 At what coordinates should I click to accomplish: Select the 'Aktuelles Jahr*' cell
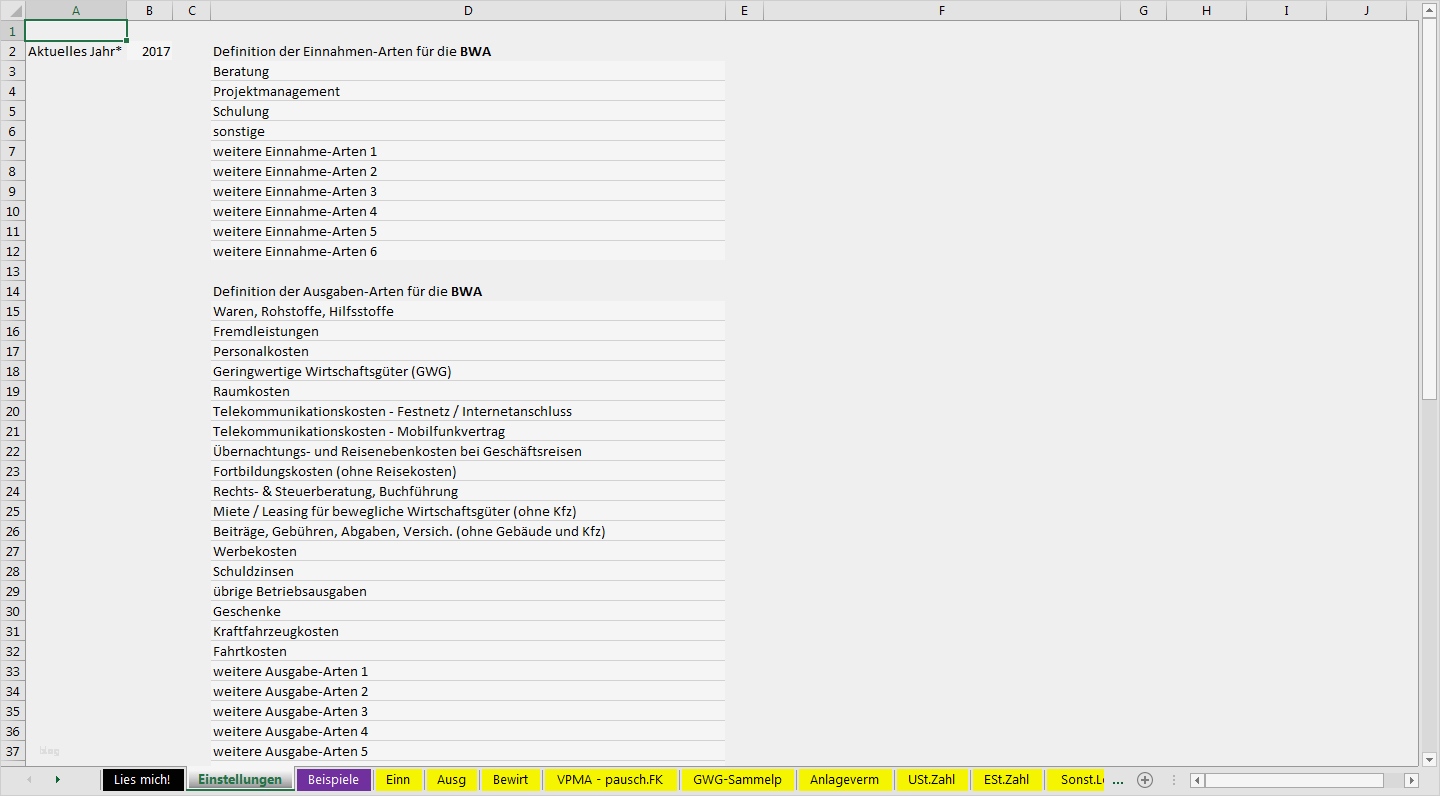point(76,51)
